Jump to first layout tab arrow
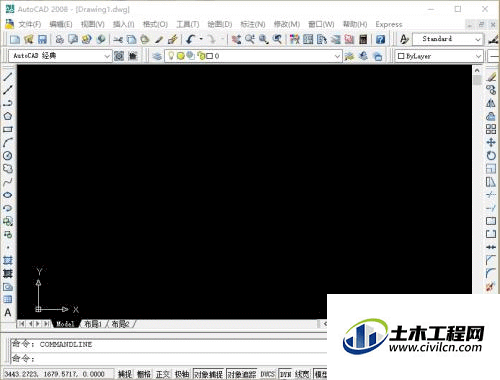Screen dimensions: 500x380 22,324
